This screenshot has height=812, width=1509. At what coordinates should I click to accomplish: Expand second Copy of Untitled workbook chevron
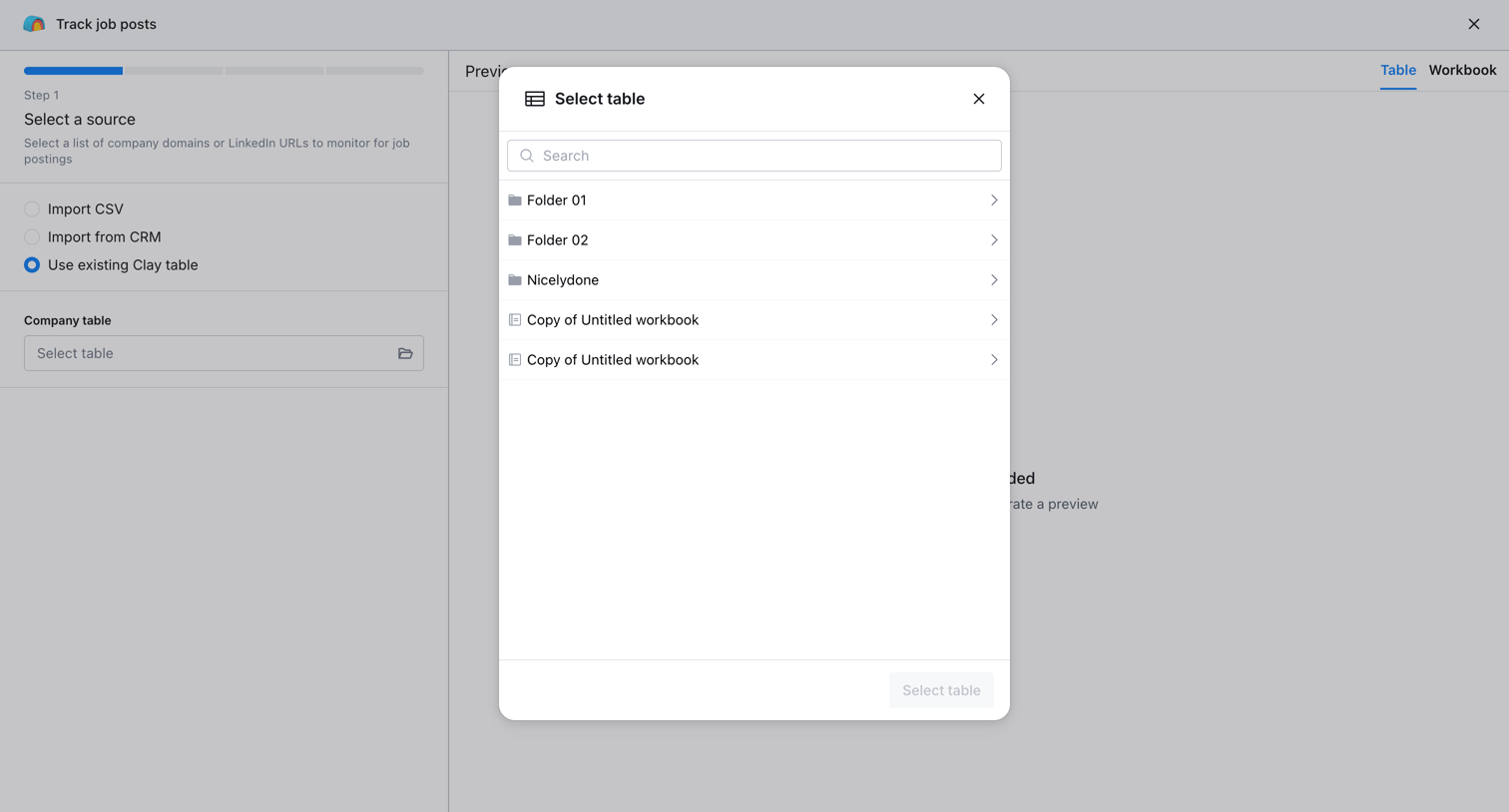(994, 360)
